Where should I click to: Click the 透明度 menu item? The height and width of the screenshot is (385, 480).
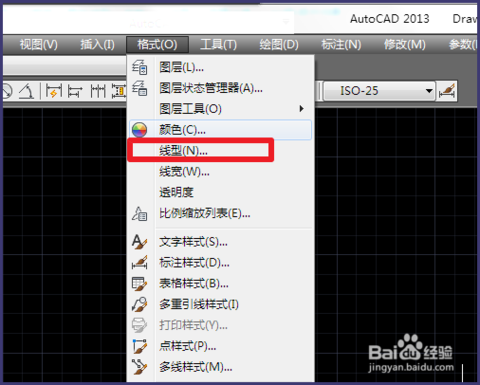(x=176, y=192)
